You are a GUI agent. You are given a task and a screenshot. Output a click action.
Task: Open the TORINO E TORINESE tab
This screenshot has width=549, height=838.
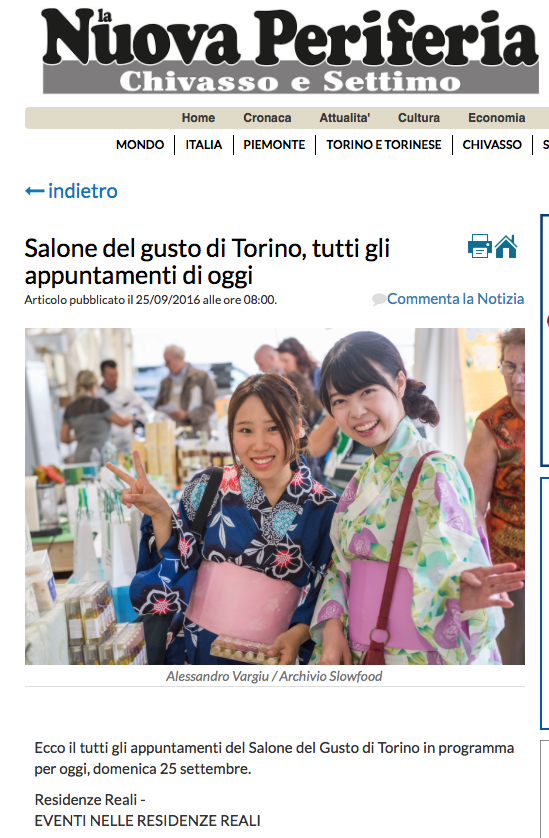tap(384, 145)
